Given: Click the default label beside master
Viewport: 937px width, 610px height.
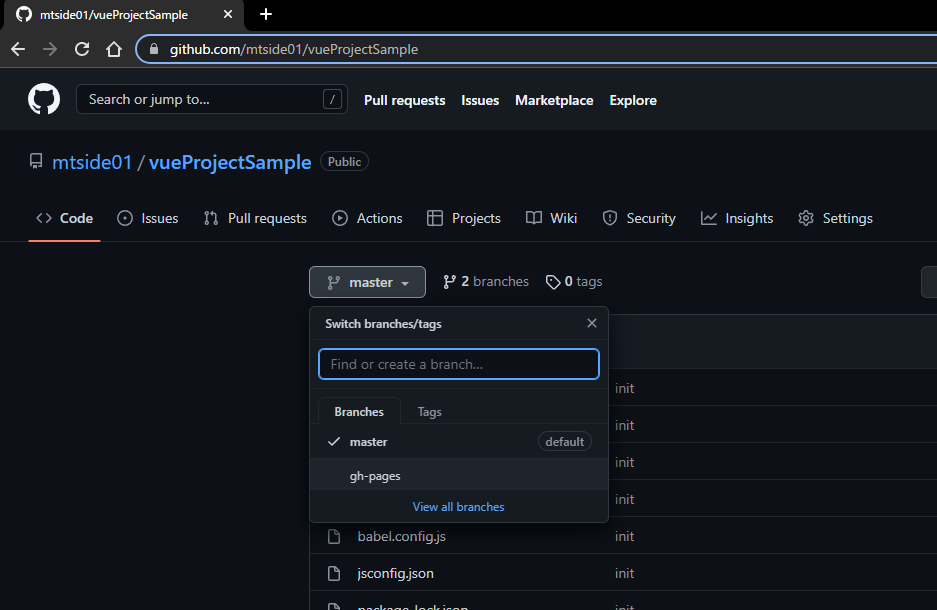Looking at the screenshot, I should 565,442.
